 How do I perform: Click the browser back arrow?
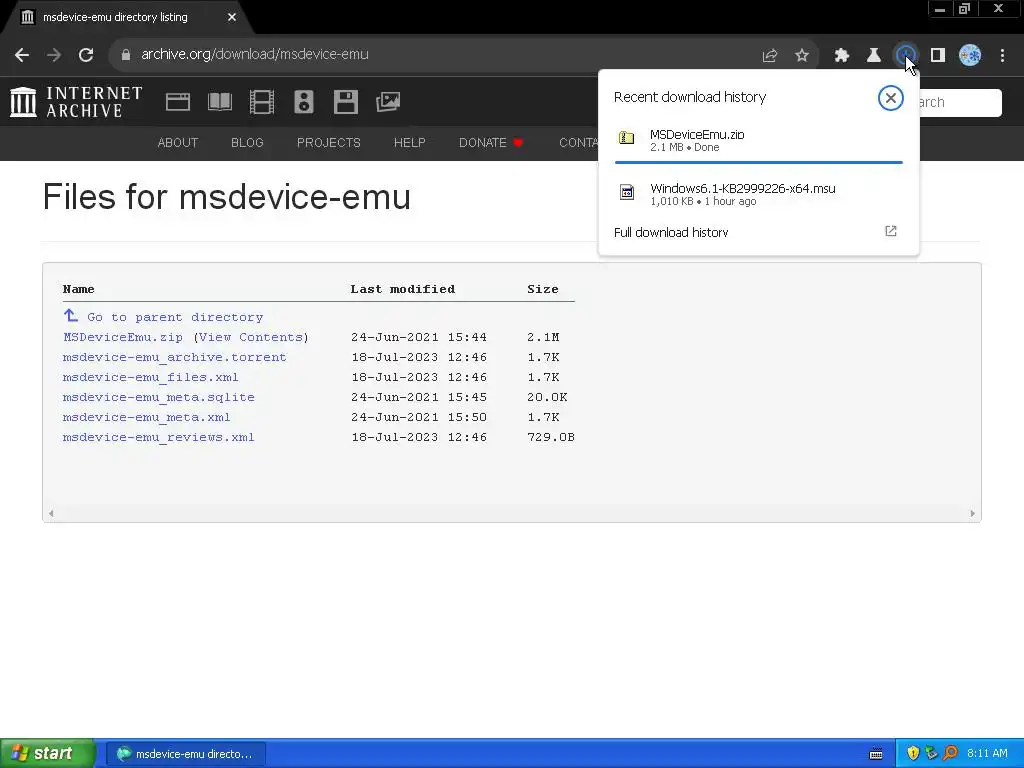[x=22, y=55]
